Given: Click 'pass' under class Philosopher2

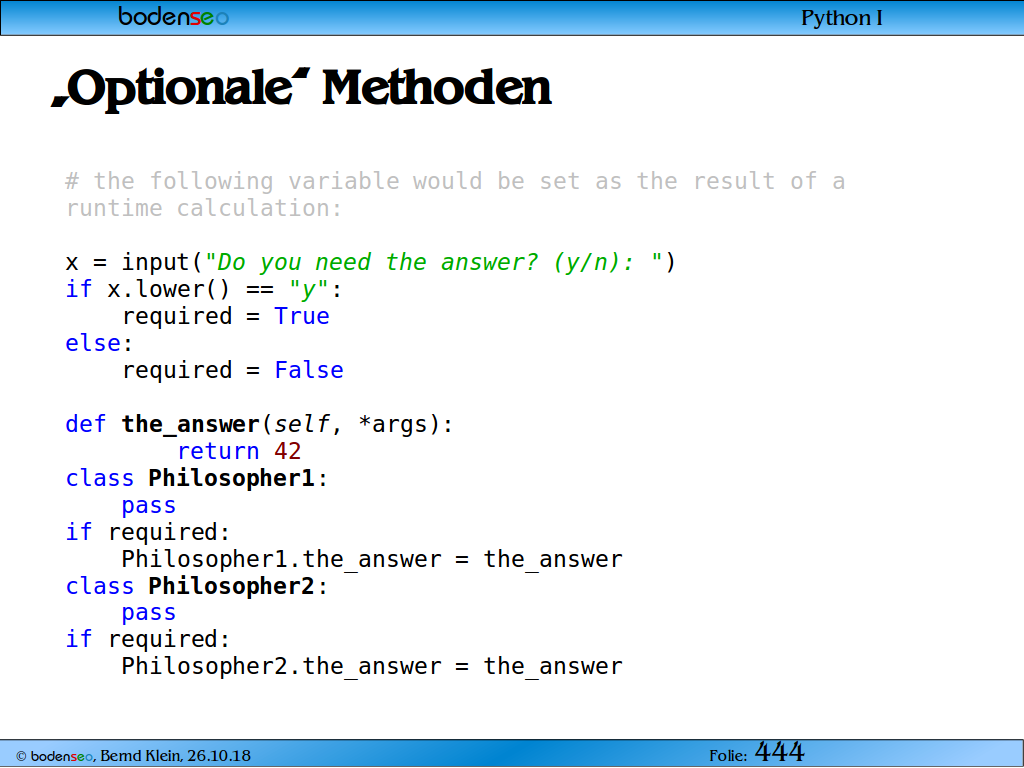Looking at the screenshot, I should (148, 613).
